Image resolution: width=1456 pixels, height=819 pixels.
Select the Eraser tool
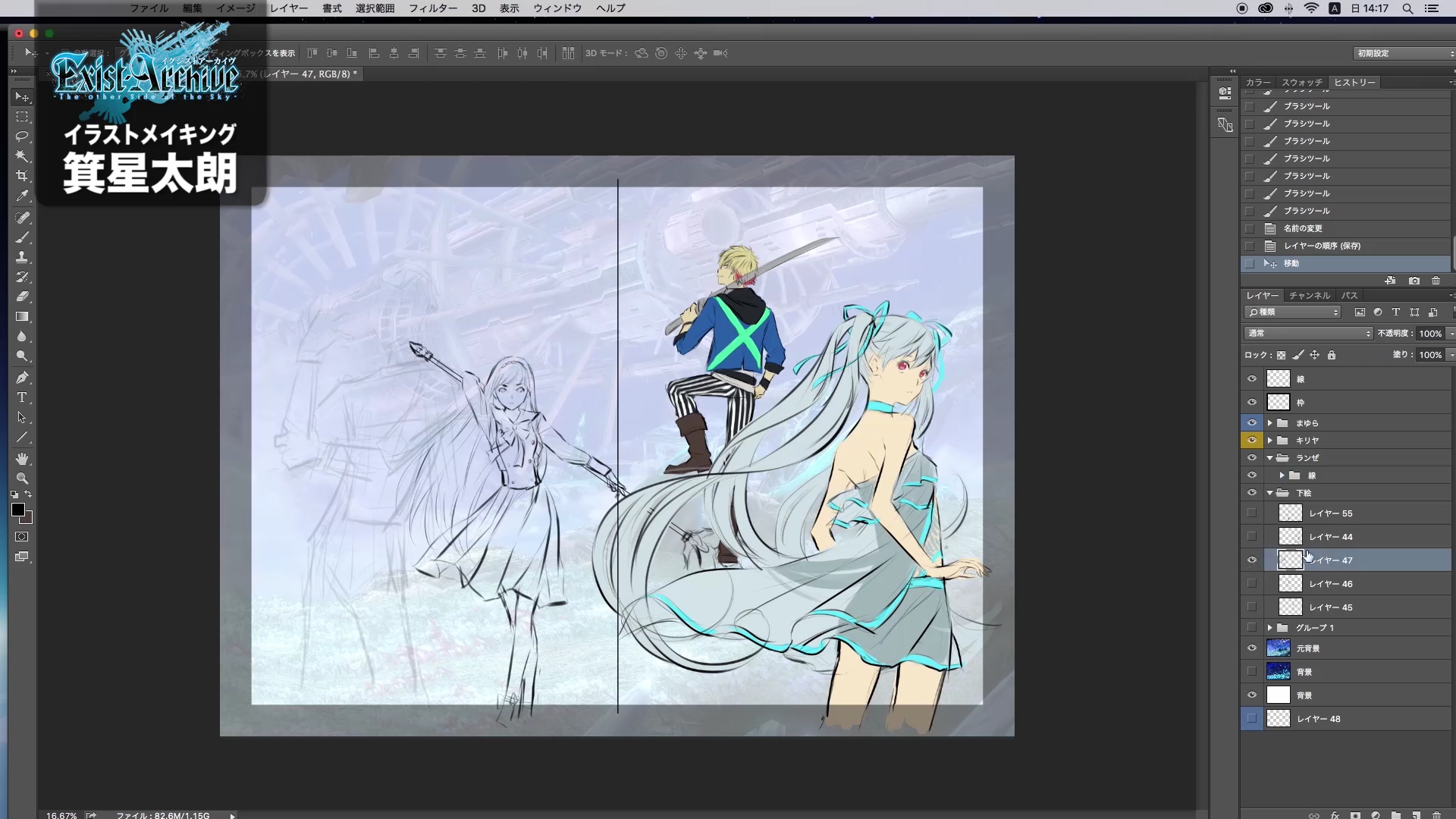22,297
